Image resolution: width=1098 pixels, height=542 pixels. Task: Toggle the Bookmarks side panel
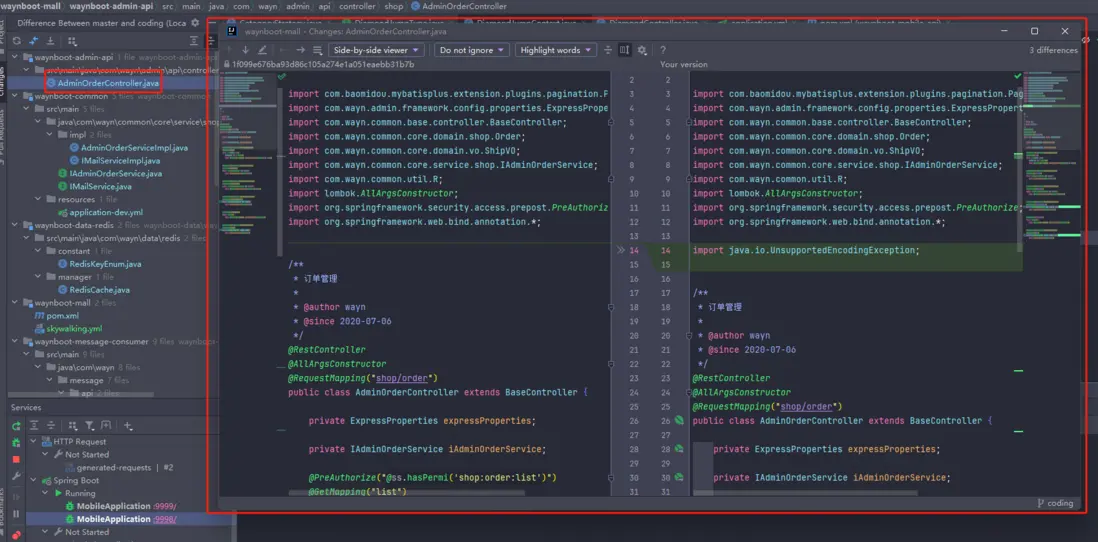[x=3, y=510]
